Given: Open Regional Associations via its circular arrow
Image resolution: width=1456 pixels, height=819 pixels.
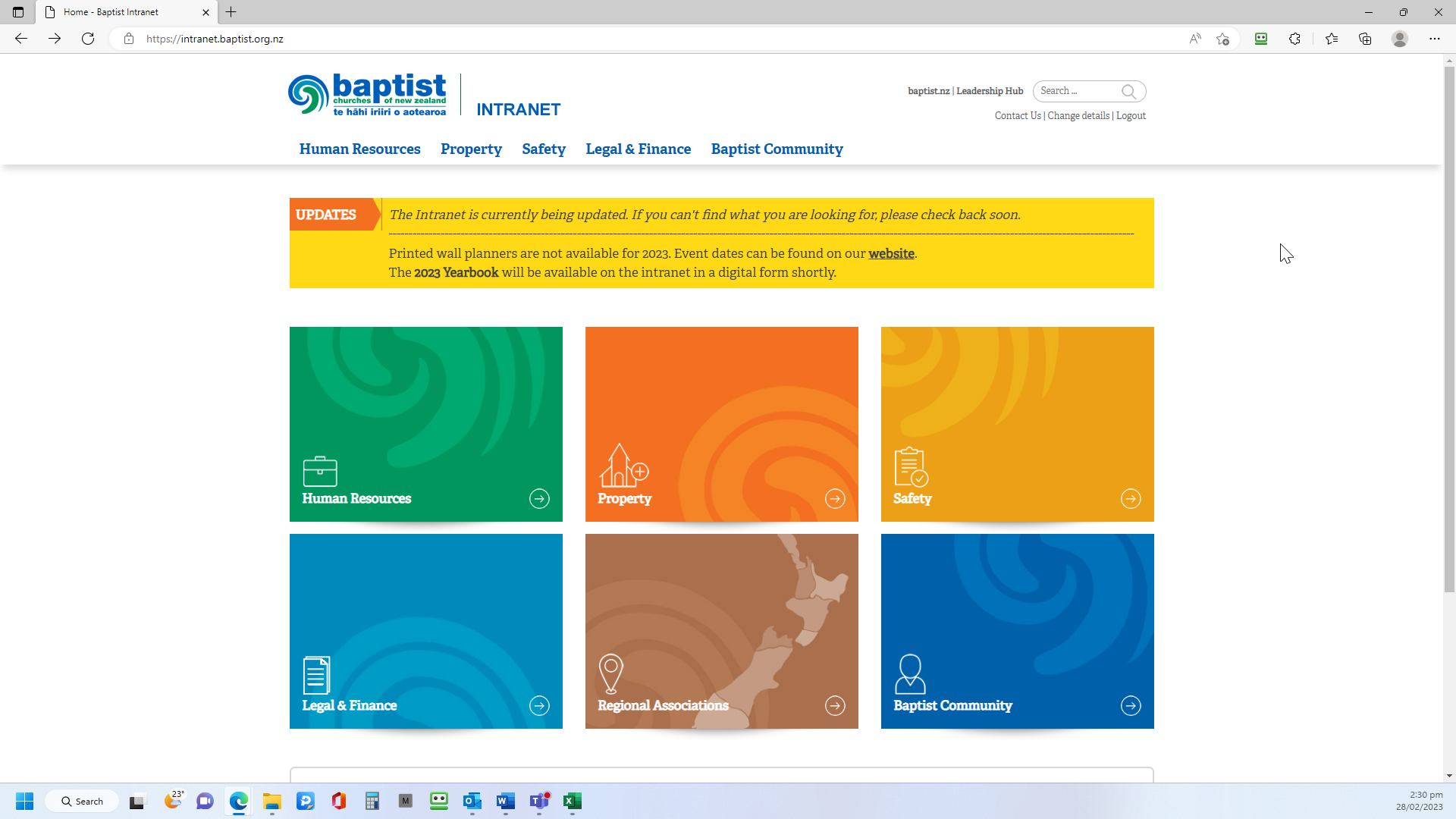Looking at the screenshot, I should (x=835, y=705).
